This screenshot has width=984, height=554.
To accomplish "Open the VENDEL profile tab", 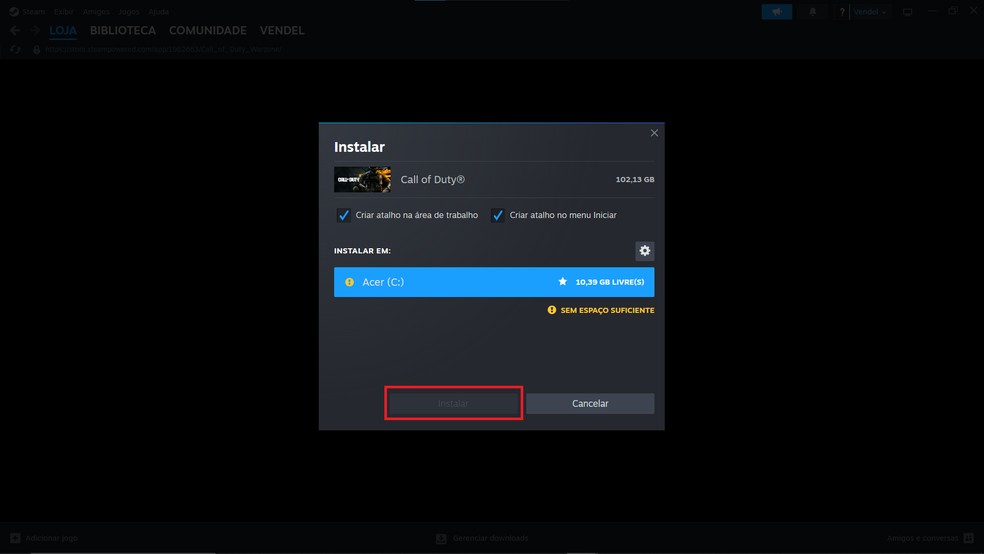I will pos(282,30).
